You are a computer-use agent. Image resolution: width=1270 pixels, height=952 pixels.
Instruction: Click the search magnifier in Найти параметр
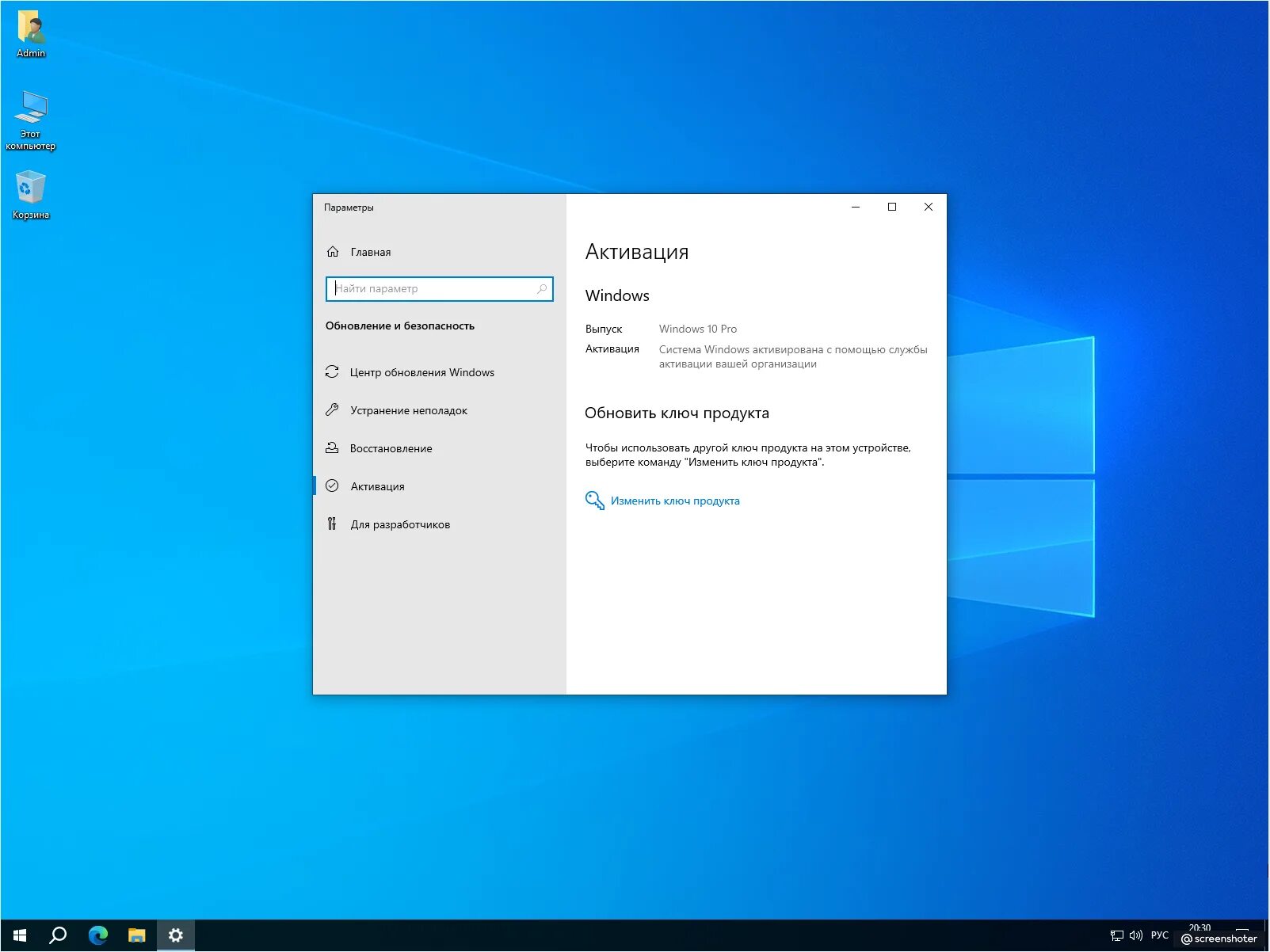coord(542,289)
